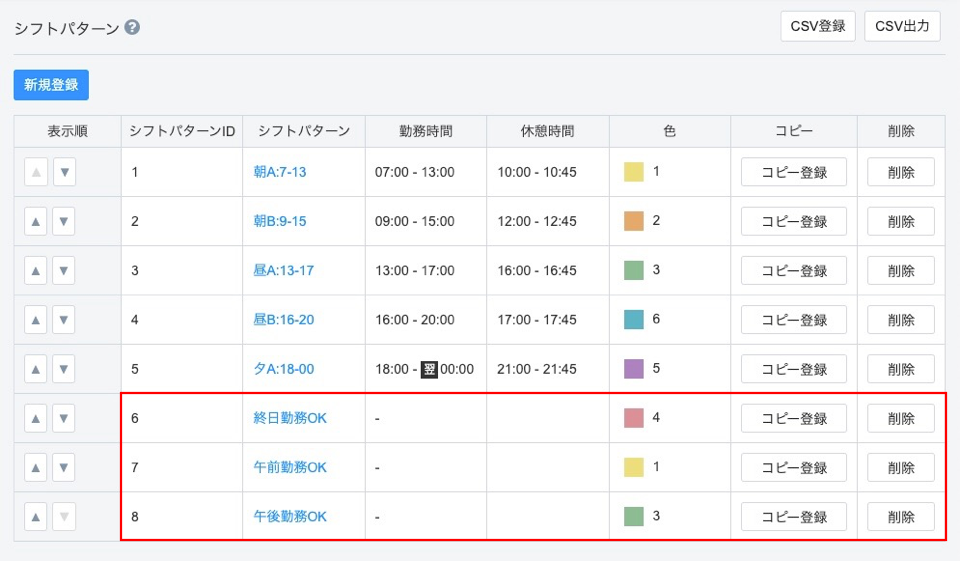Move row 7 午前勤務OK down

coord(64,467)
